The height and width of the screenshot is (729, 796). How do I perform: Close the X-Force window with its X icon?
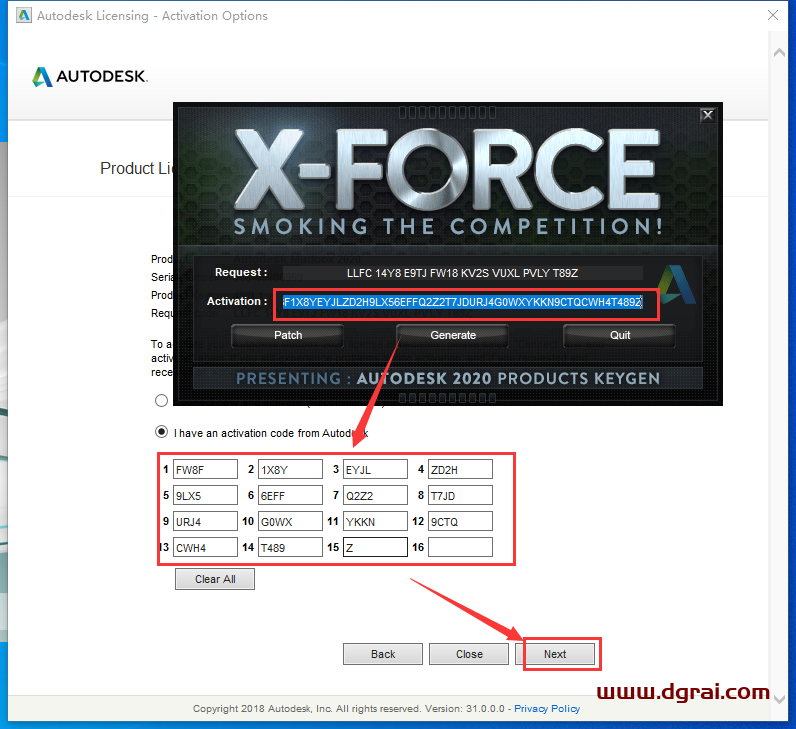(x=707, y=115)
